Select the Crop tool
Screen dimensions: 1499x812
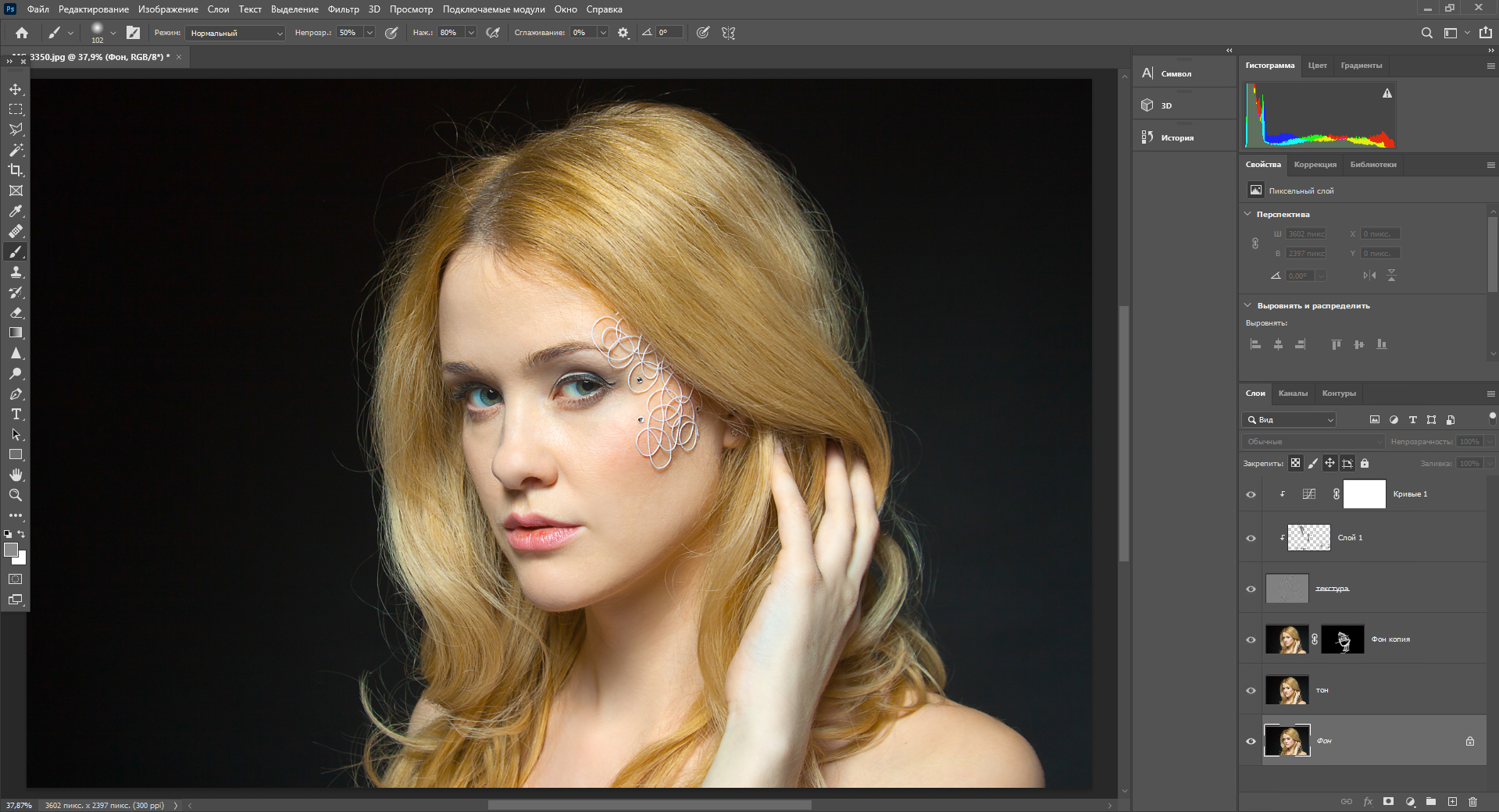click(15, 170)
